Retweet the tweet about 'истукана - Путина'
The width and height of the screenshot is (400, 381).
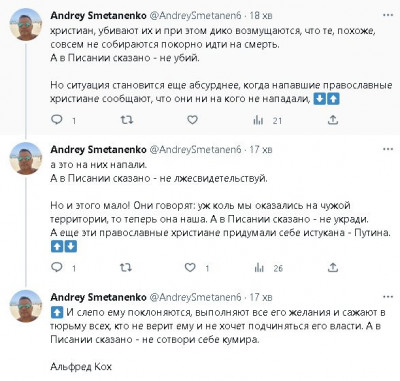[x=126, y=267]
